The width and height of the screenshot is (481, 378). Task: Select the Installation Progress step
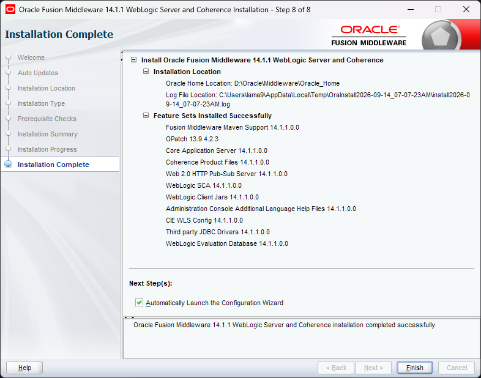click(47, 149)
